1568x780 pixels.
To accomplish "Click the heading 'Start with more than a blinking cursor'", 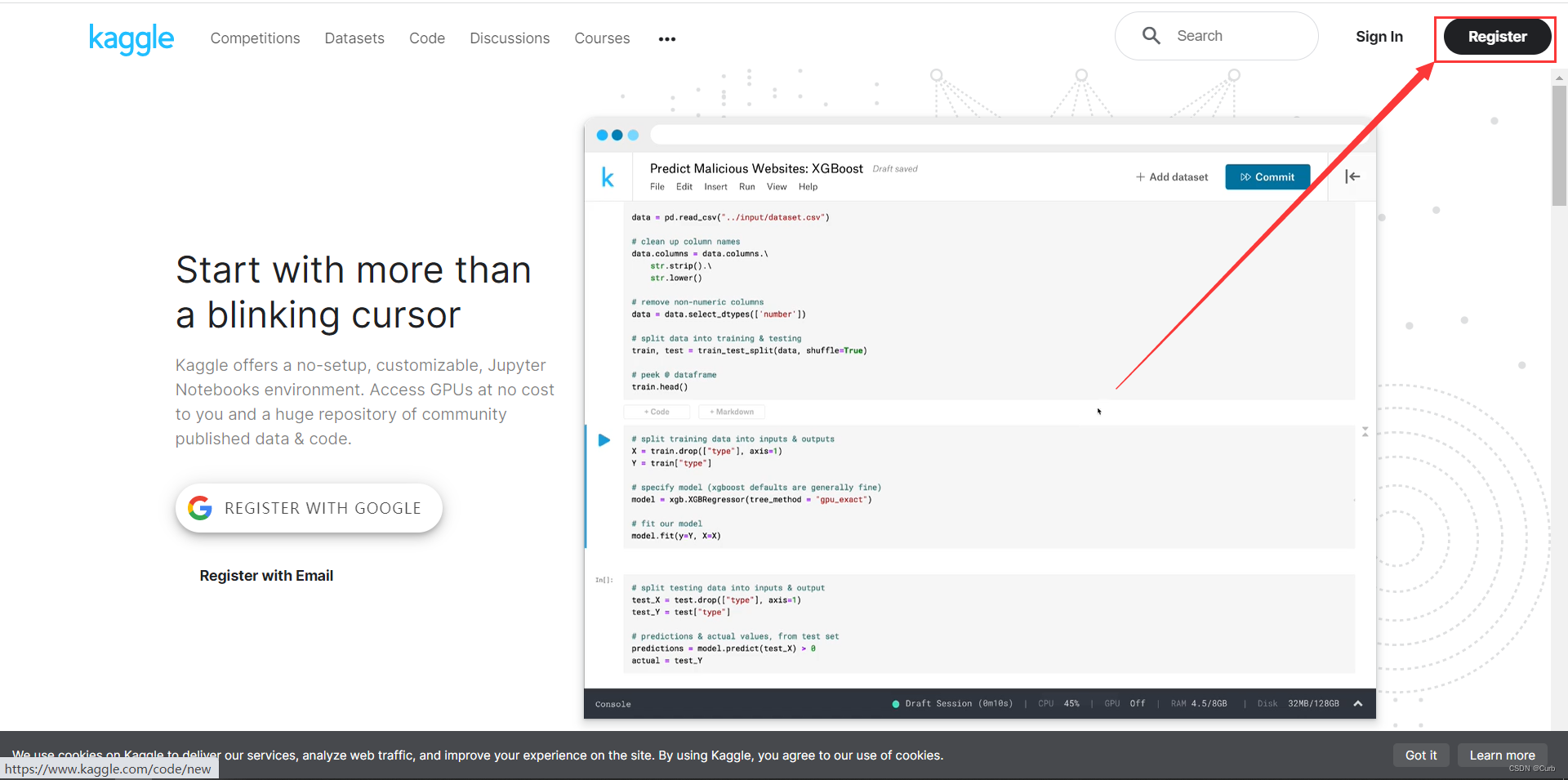I will coord(354,292).
